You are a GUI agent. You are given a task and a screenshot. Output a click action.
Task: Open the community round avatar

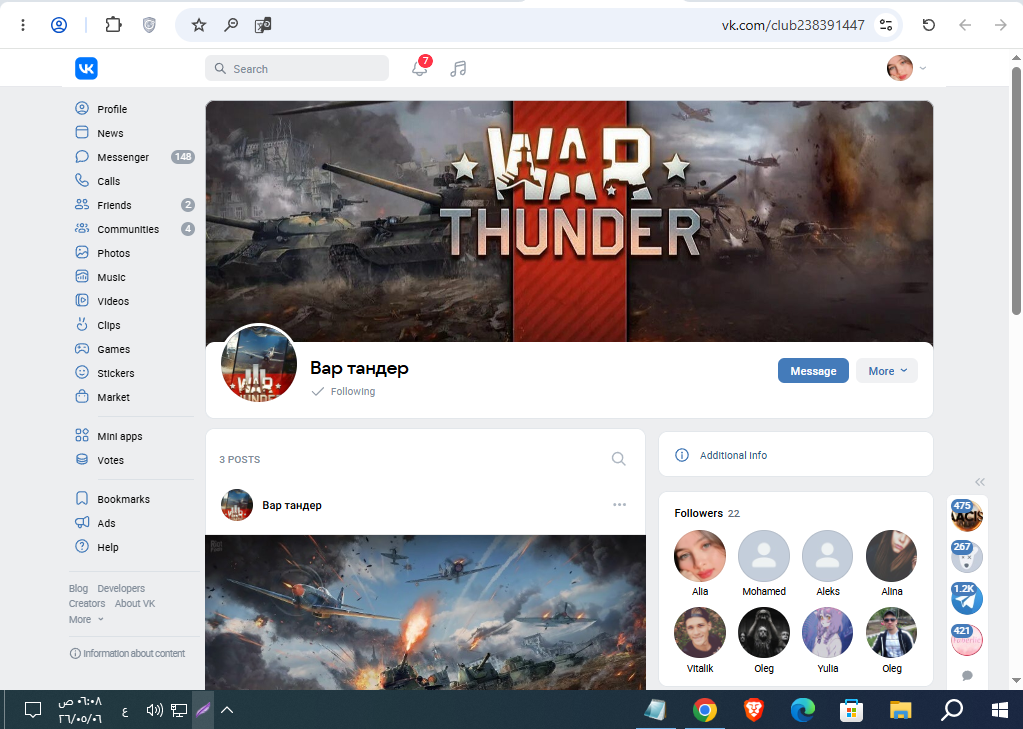259,364
